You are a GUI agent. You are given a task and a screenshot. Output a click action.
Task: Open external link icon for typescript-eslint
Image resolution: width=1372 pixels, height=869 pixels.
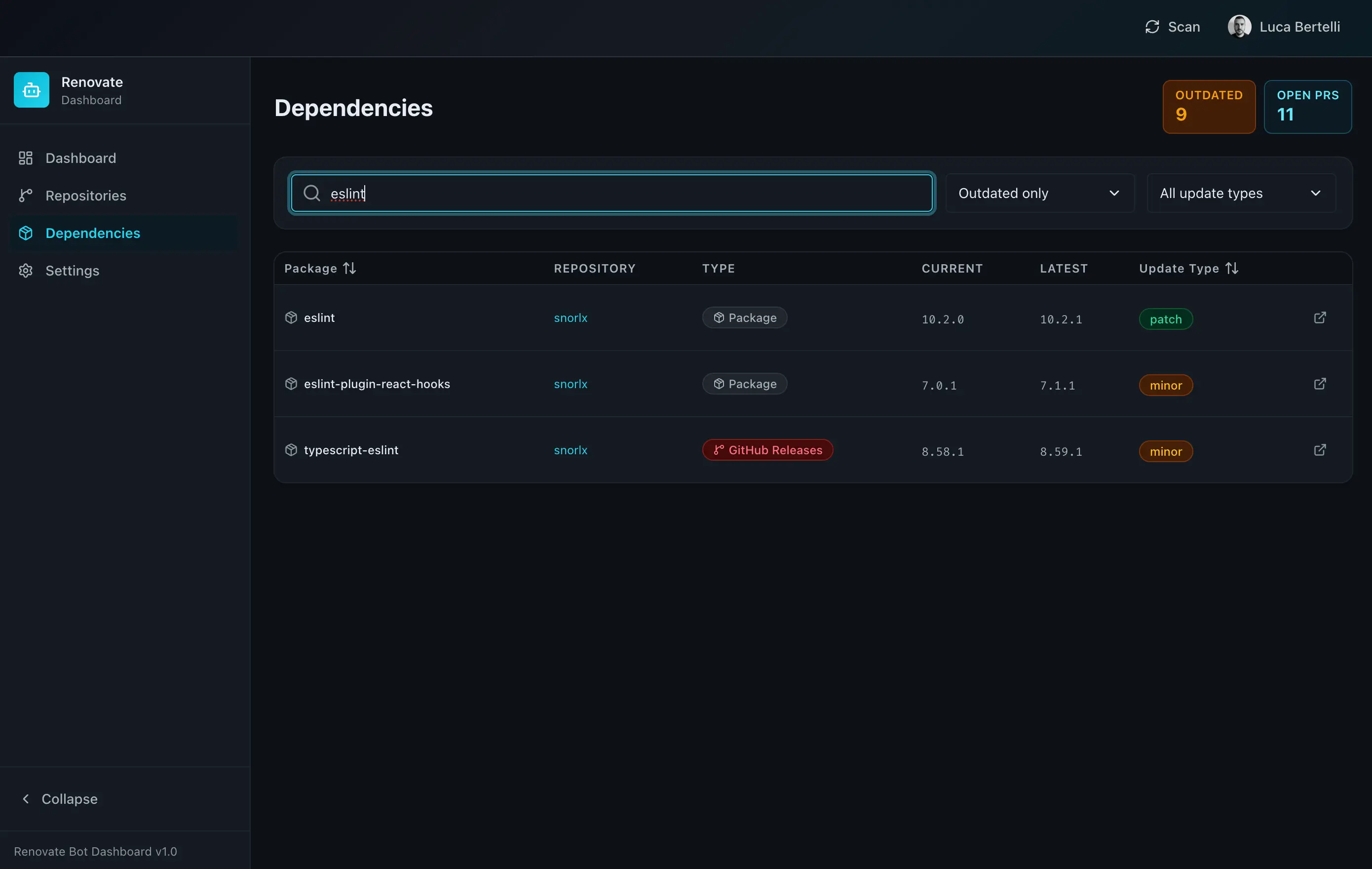point(1320,450)
